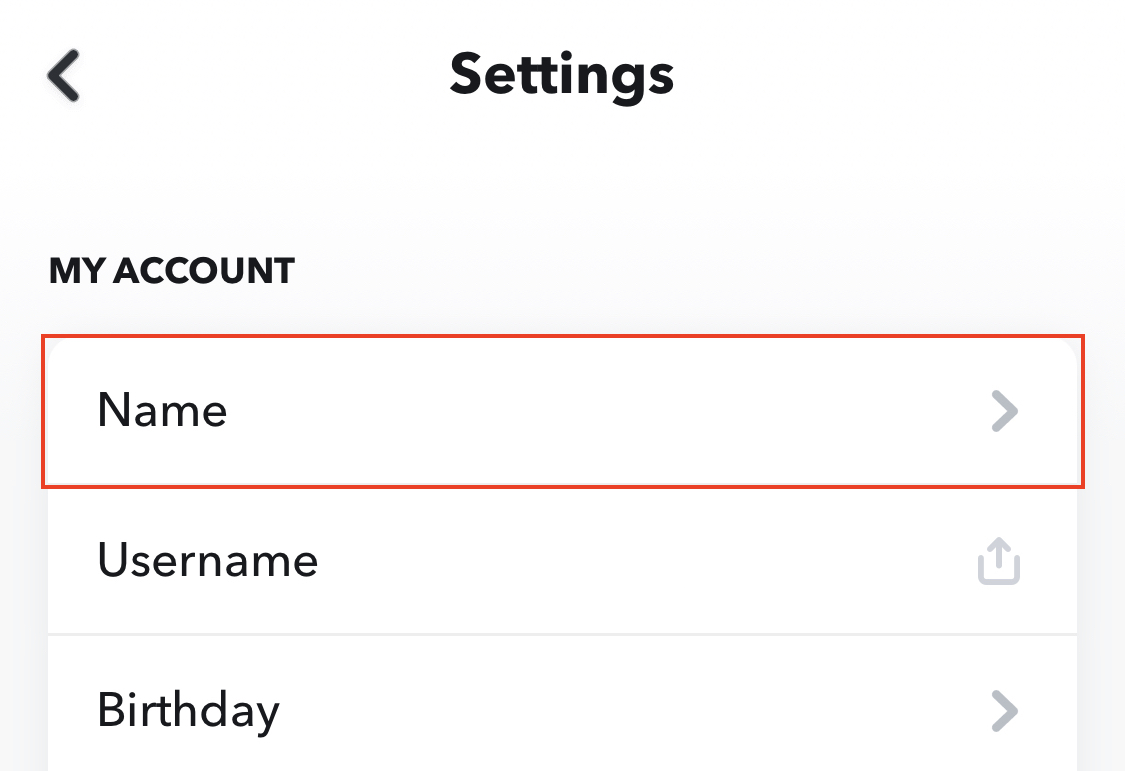Tap the Username label text

pyautogui.click(x=207, y=560)
